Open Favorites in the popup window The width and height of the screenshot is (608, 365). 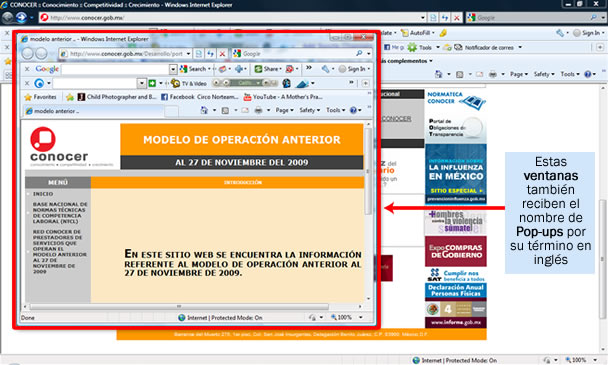(40, 97)
